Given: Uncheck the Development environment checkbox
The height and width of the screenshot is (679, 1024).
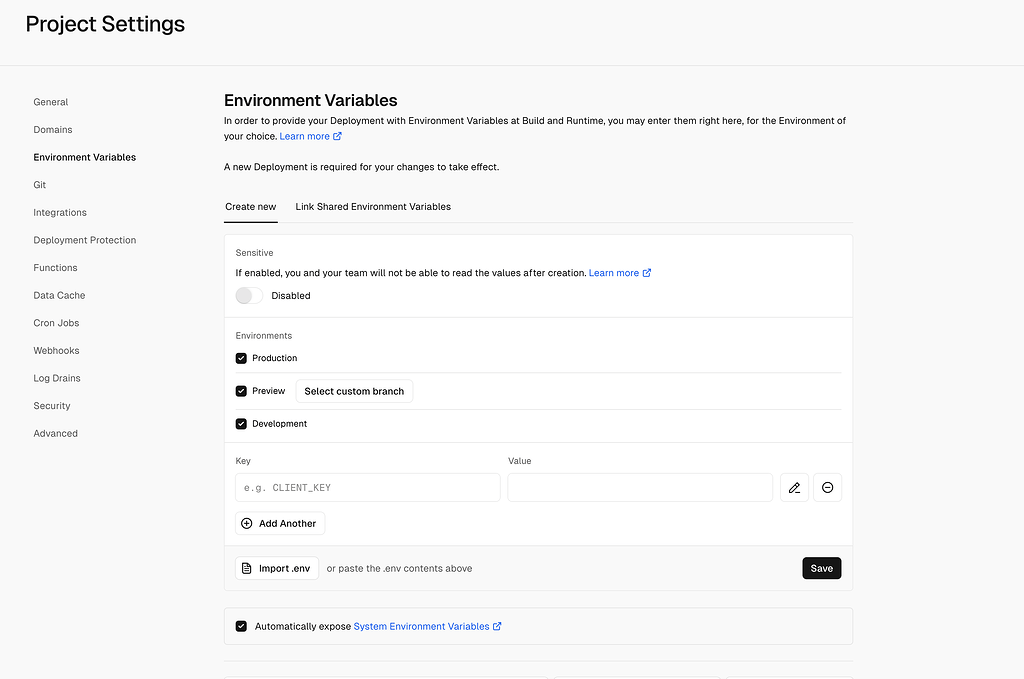Looking at the screenshot, I should click(241, 423).
